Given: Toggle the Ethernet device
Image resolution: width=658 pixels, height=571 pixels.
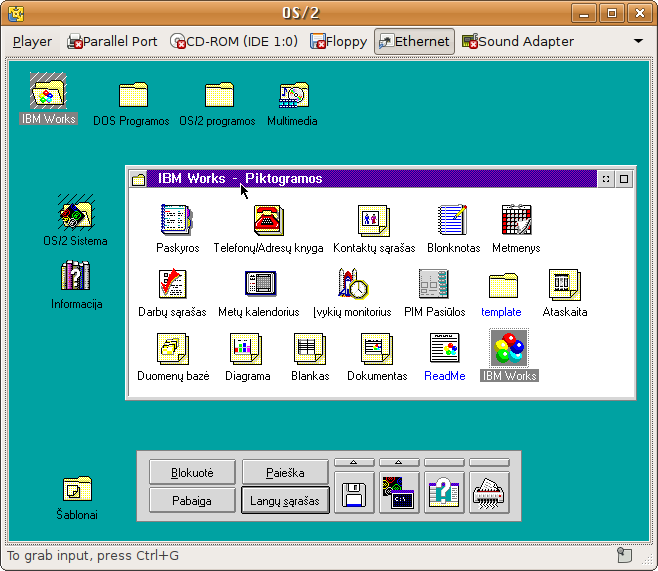Looking at the screenshot, I should [x=414, y=42].
